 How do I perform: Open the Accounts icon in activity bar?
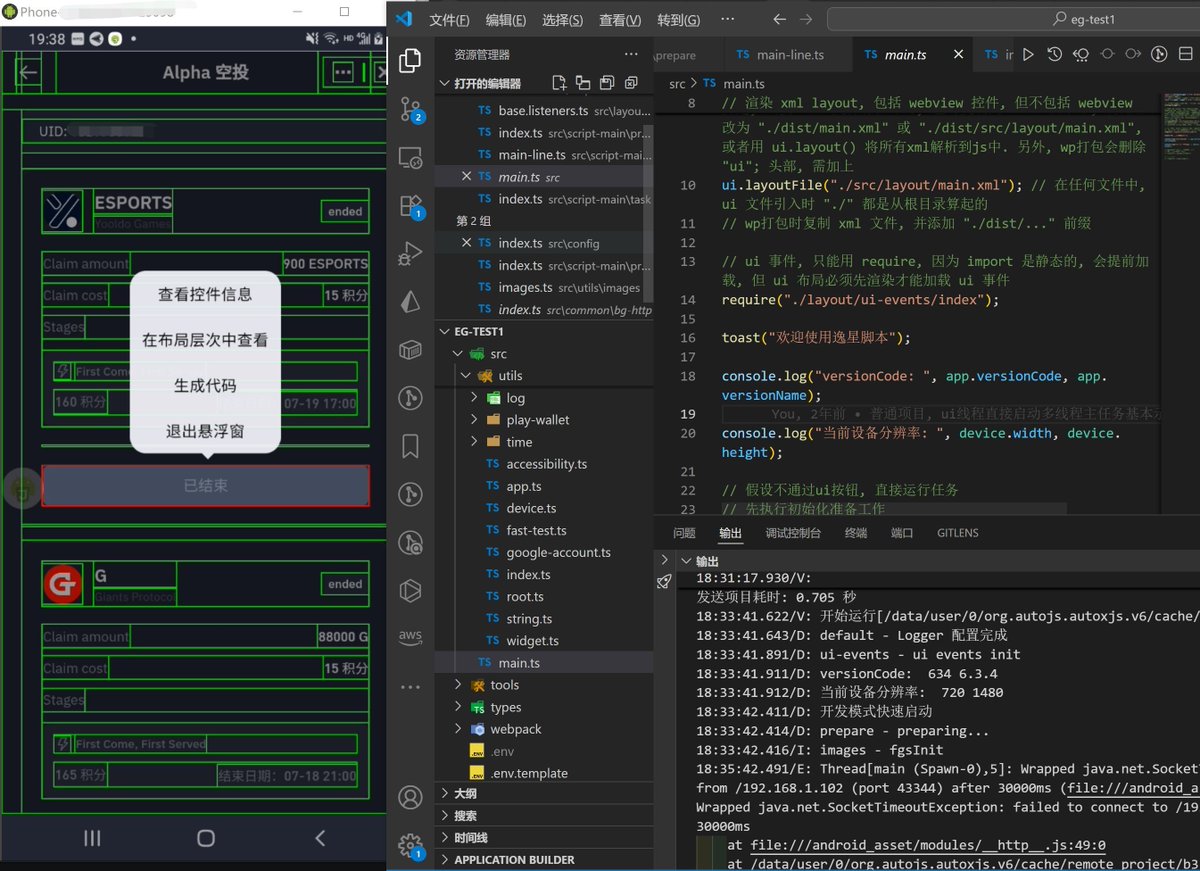410,797
